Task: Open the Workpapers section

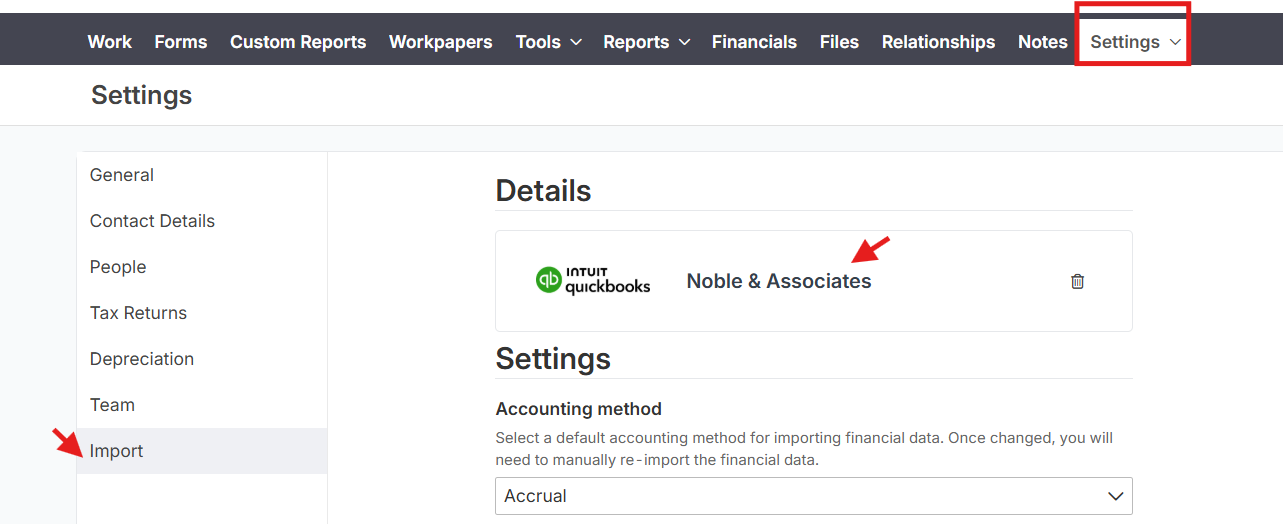Action: pos(440,42)
